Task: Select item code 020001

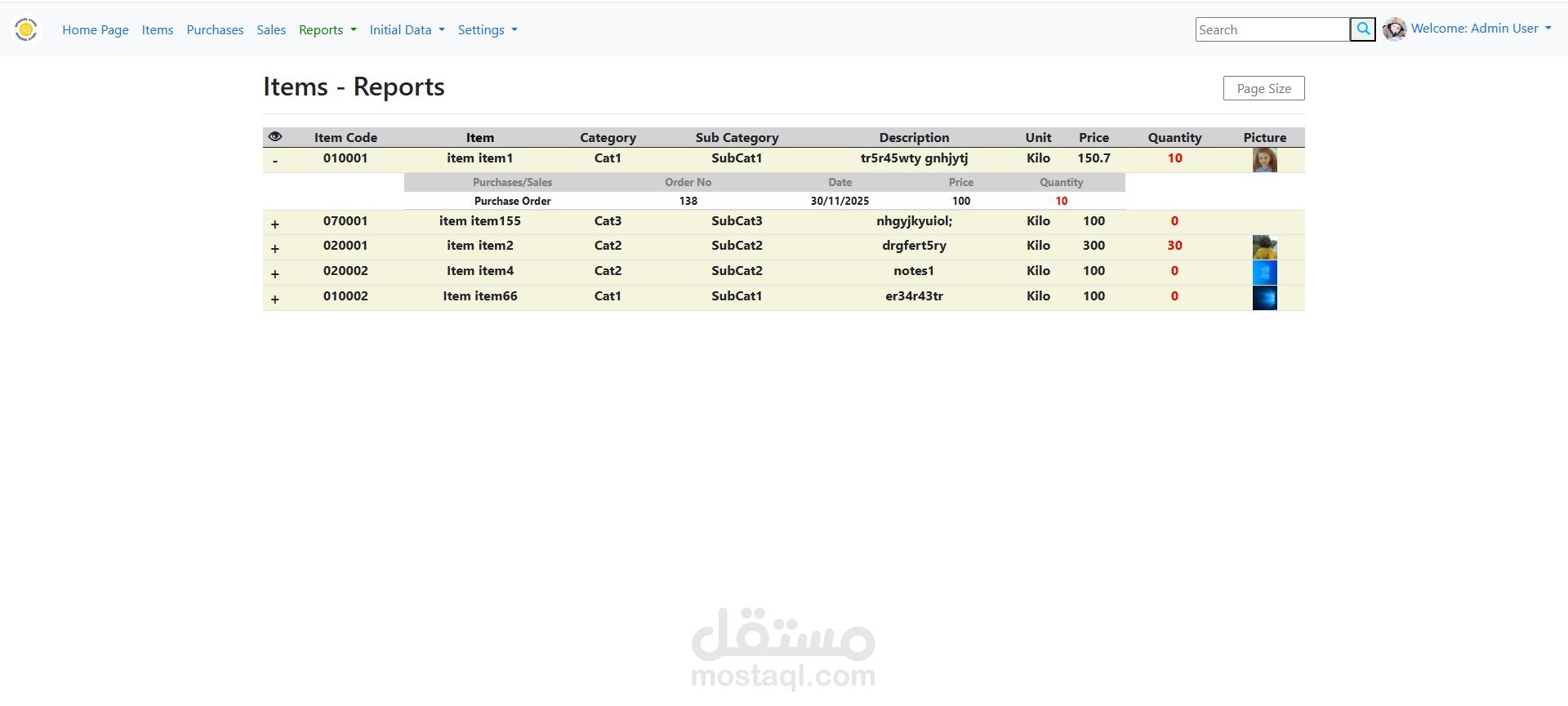Action: click(x=345, y=246)
